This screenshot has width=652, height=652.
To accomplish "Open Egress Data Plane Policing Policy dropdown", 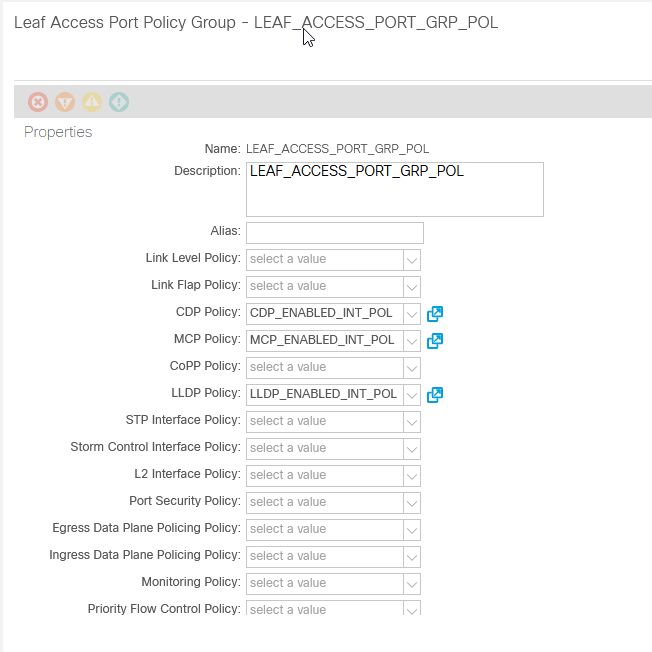I will click(x=411, y=530).
